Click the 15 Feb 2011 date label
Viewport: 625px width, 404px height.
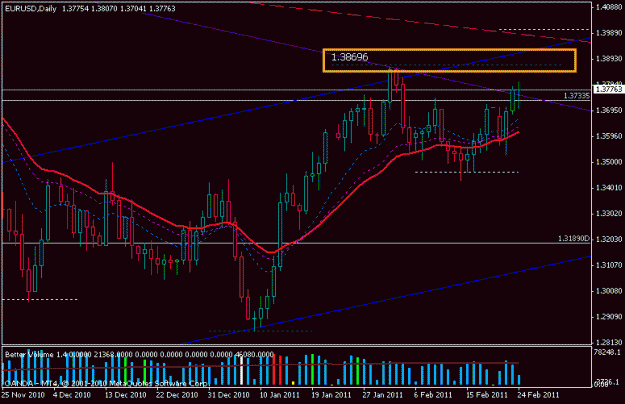coord(486,395)
